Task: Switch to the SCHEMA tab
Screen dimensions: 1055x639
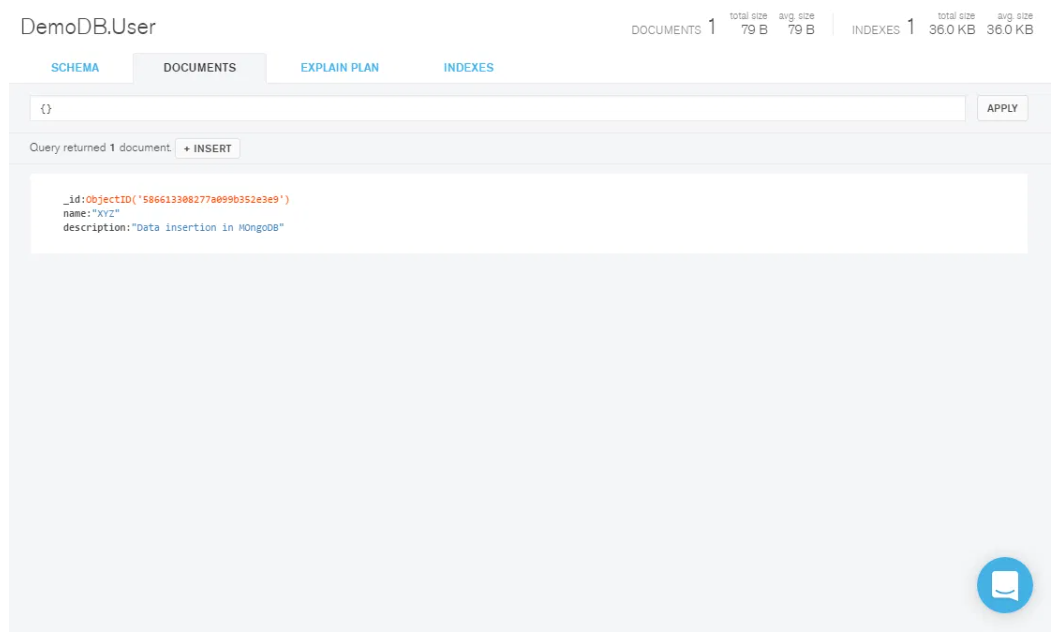Action: point(75,68)
